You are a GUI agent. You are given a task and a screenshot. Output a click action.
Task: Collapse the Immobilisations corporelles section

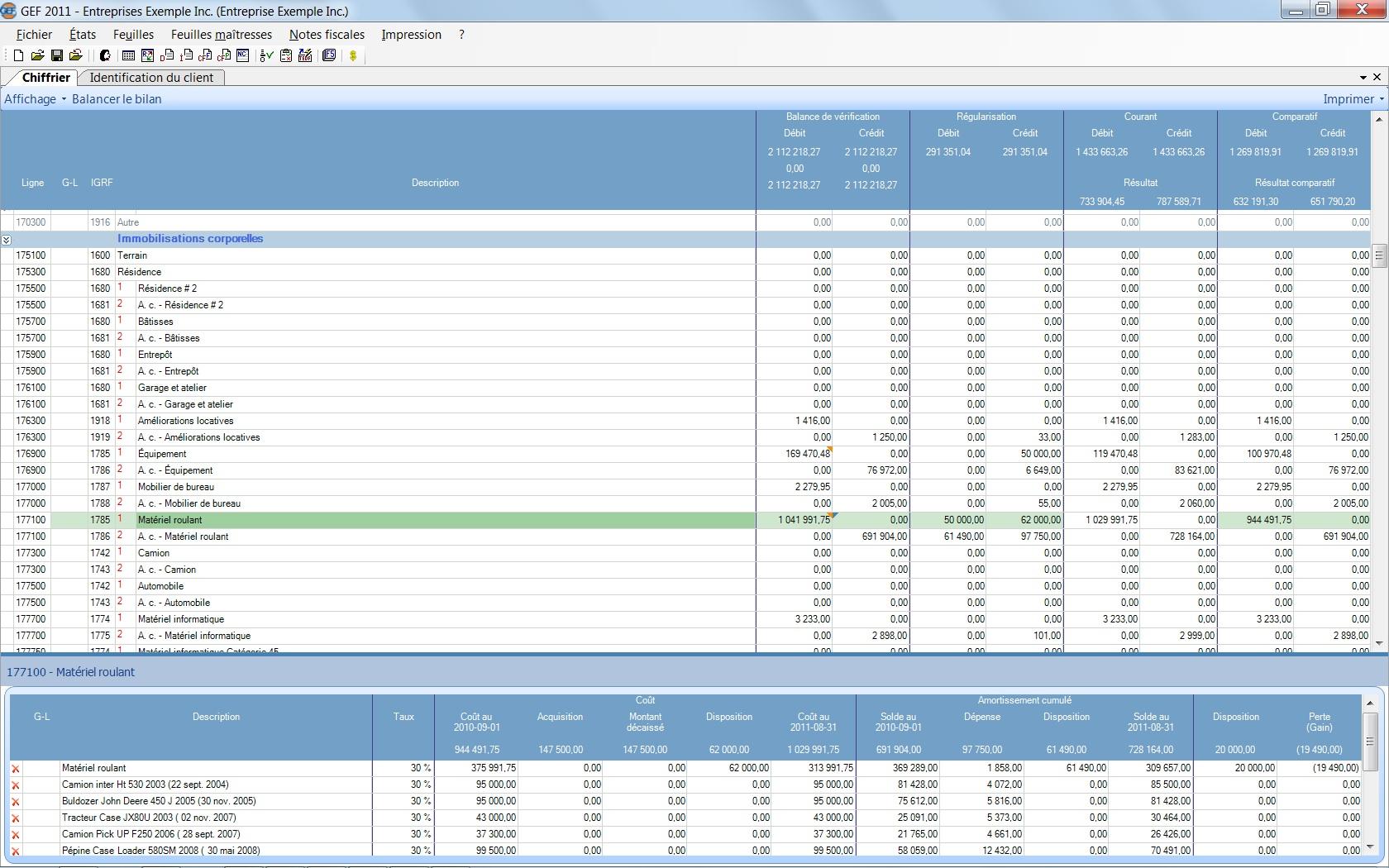pyautogui.click(x=6, y=239)
